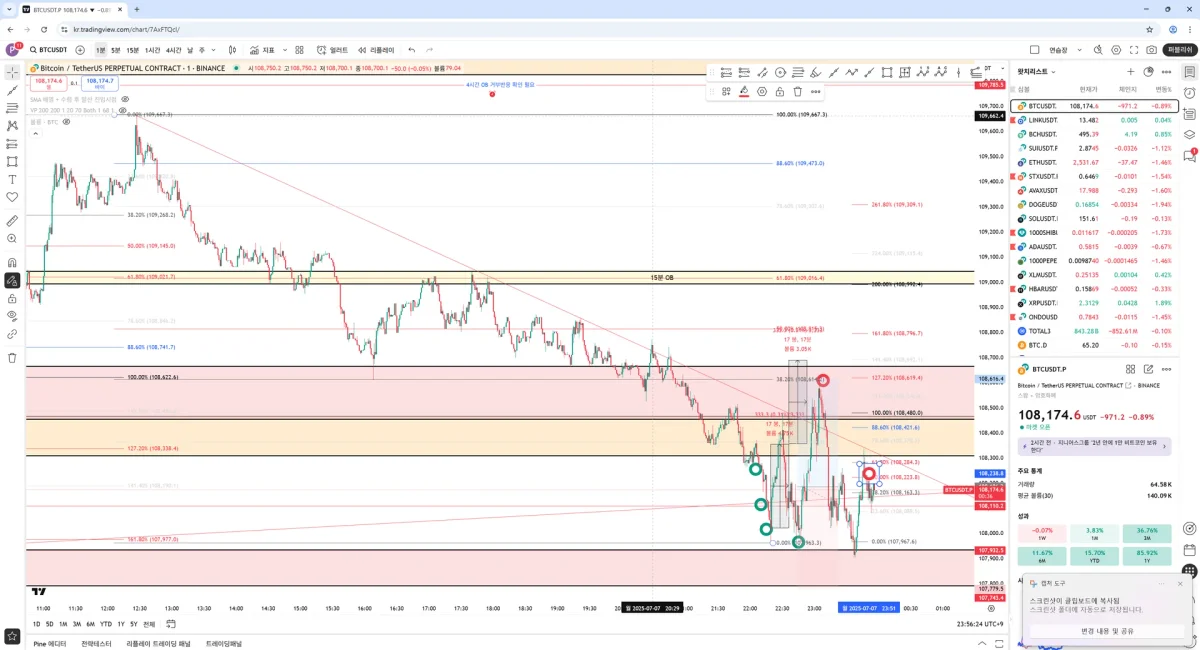Toggle hide all drawings eye icon
The width and height of the screenshot is (1200, 650).
pos(12,316)
